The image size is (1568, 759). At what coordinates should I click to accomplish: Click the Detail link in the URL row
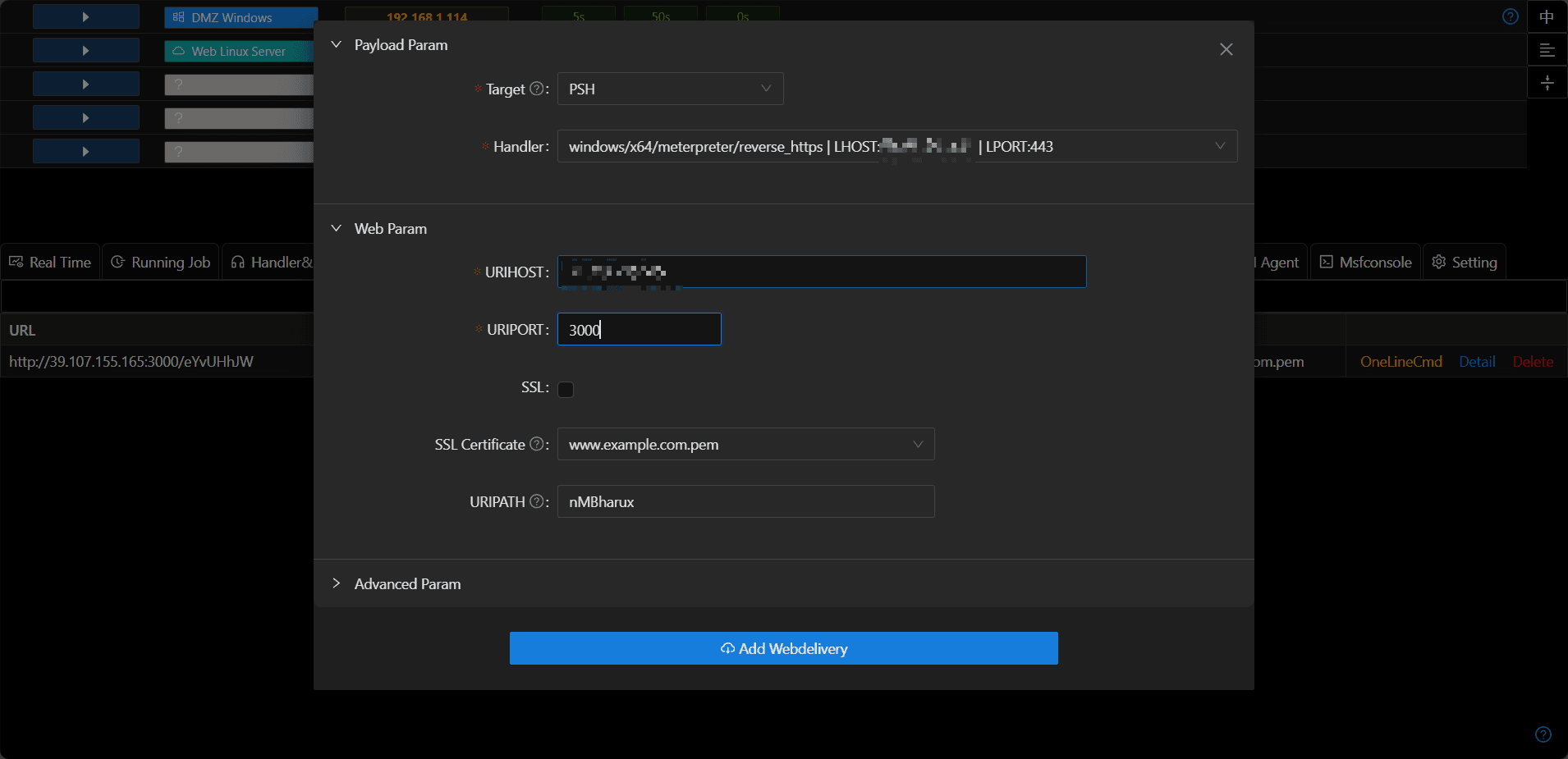1477,362
